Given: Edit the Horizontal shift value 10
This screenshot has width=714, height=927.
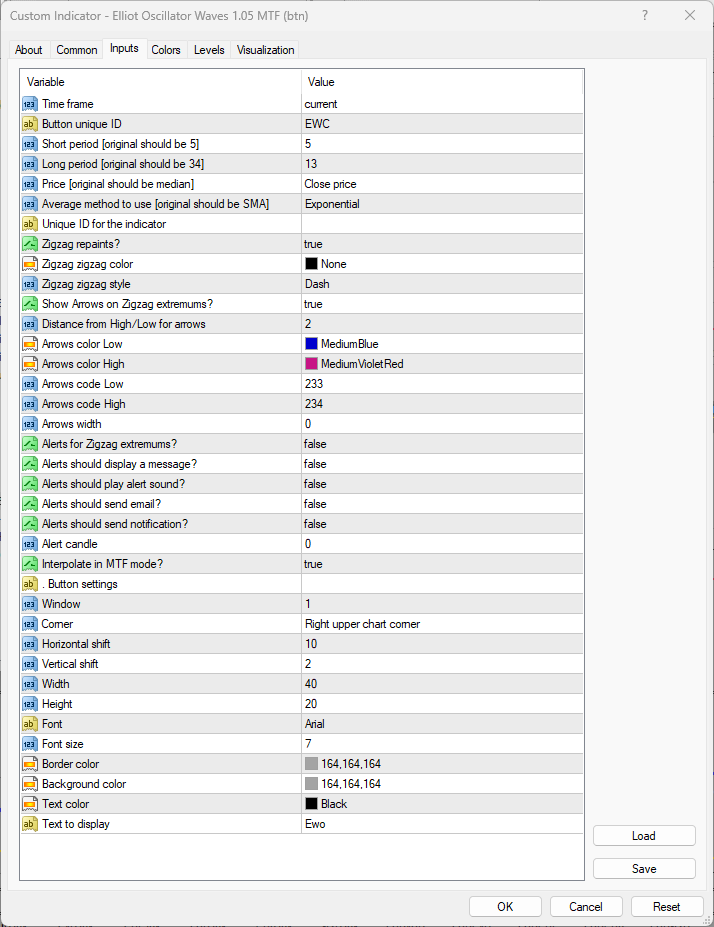Looking at the screenshot, I should pos(442,644).
